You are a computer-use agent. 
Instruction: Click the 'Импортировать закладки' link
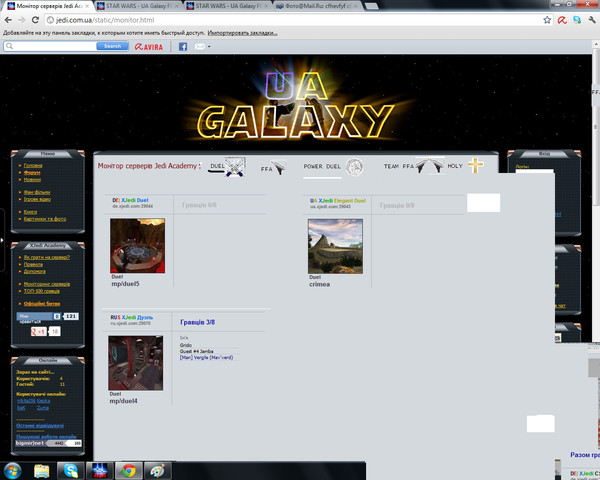[x=243, y=33]
